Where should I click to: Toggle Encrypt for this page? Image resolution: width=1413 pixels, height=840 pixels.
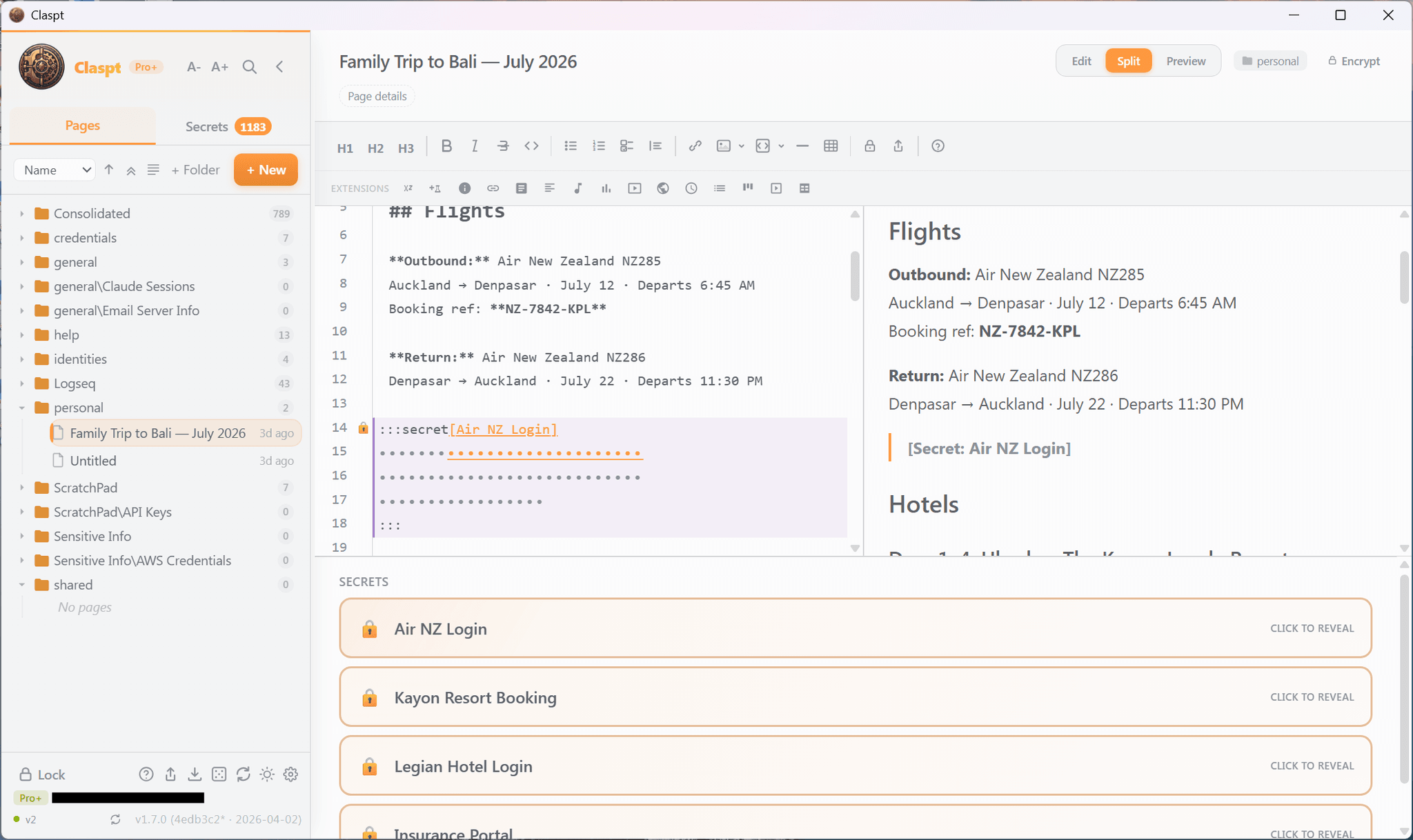click(1354, 61)
